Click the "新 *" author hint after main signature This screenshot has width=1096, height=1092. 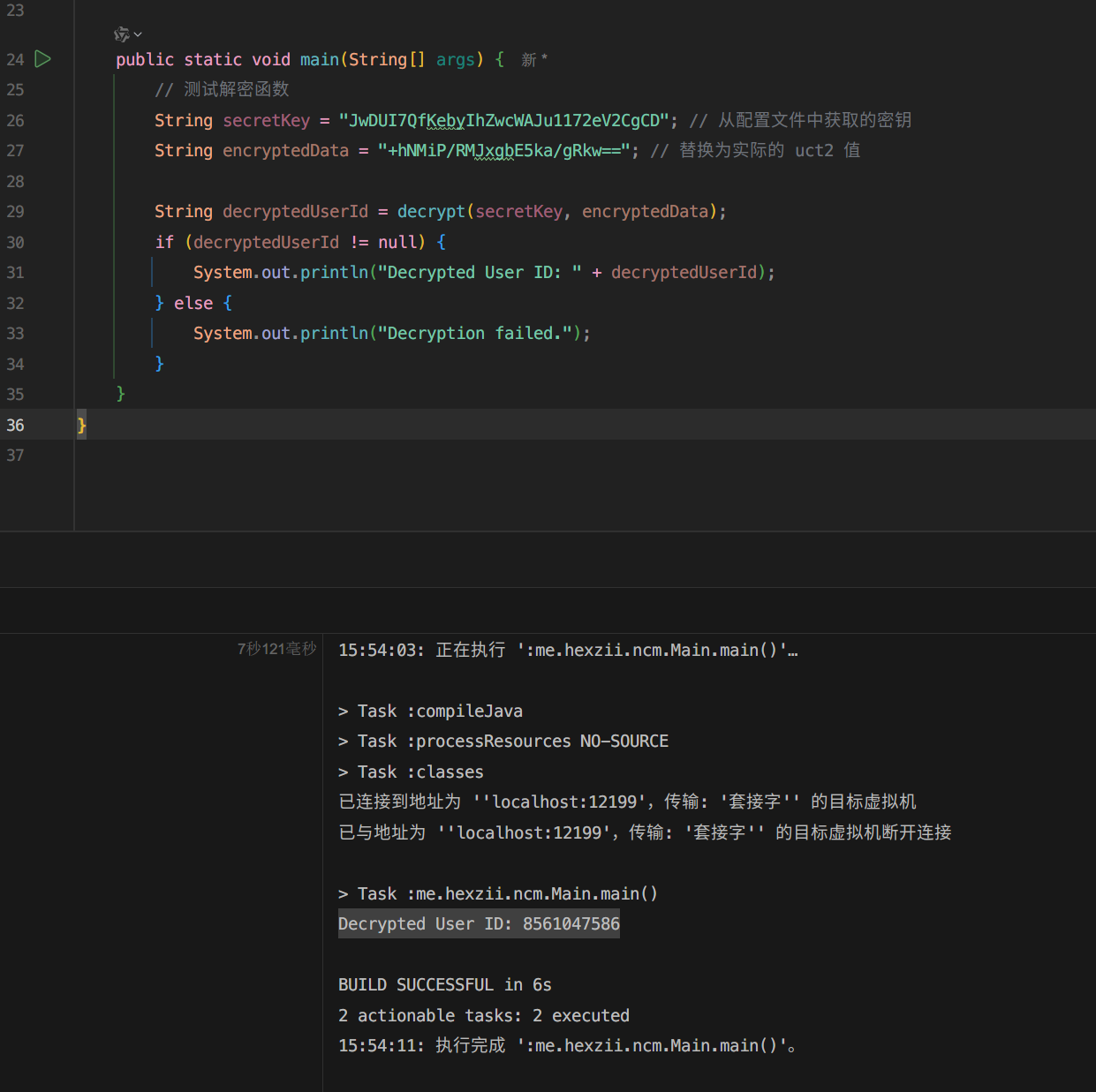pyautogui.click(x=534, y=59)
